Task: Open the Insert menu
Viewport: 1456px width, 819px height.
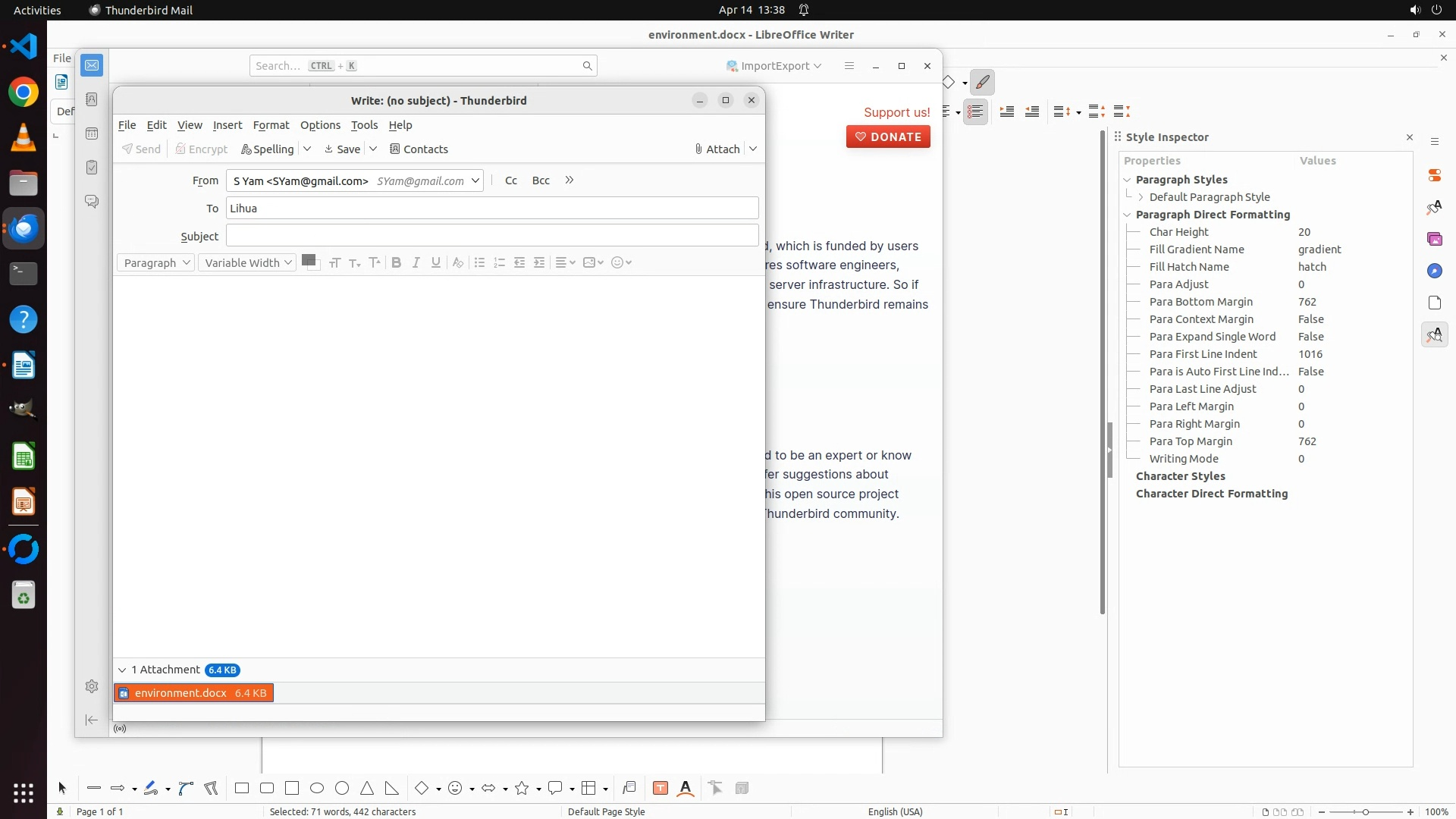Action: [x=227, y=125]
